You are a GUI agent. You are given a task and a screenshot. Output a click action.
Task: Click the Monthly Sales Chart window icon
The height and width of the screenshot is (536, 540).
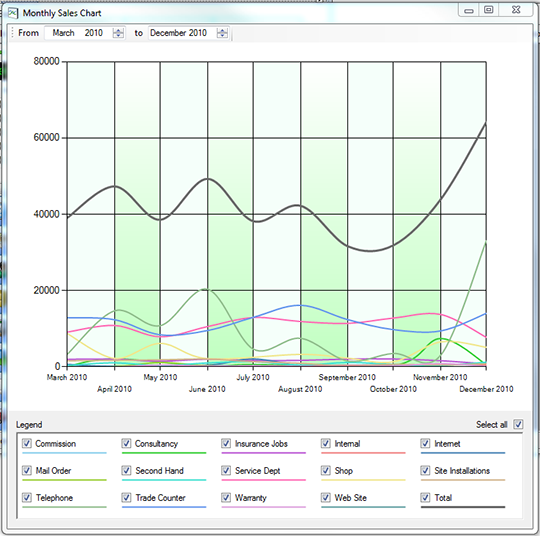13,13
